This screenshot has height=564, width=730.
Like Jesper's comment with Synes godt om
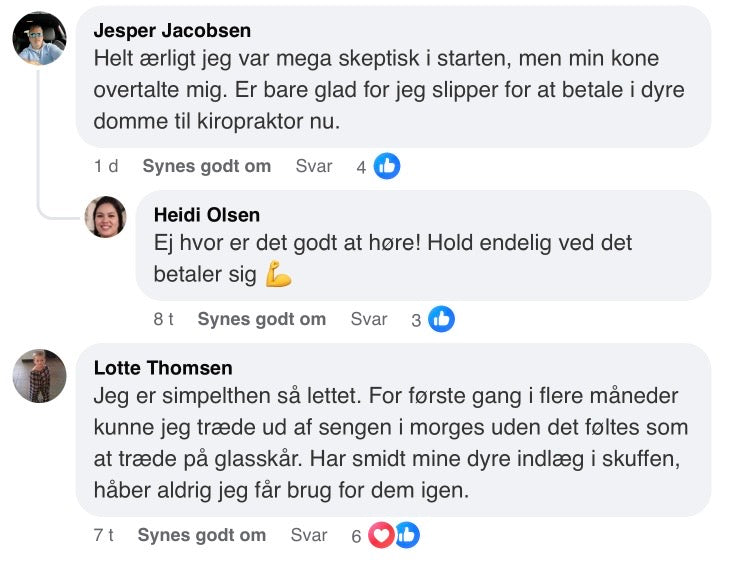206,166
